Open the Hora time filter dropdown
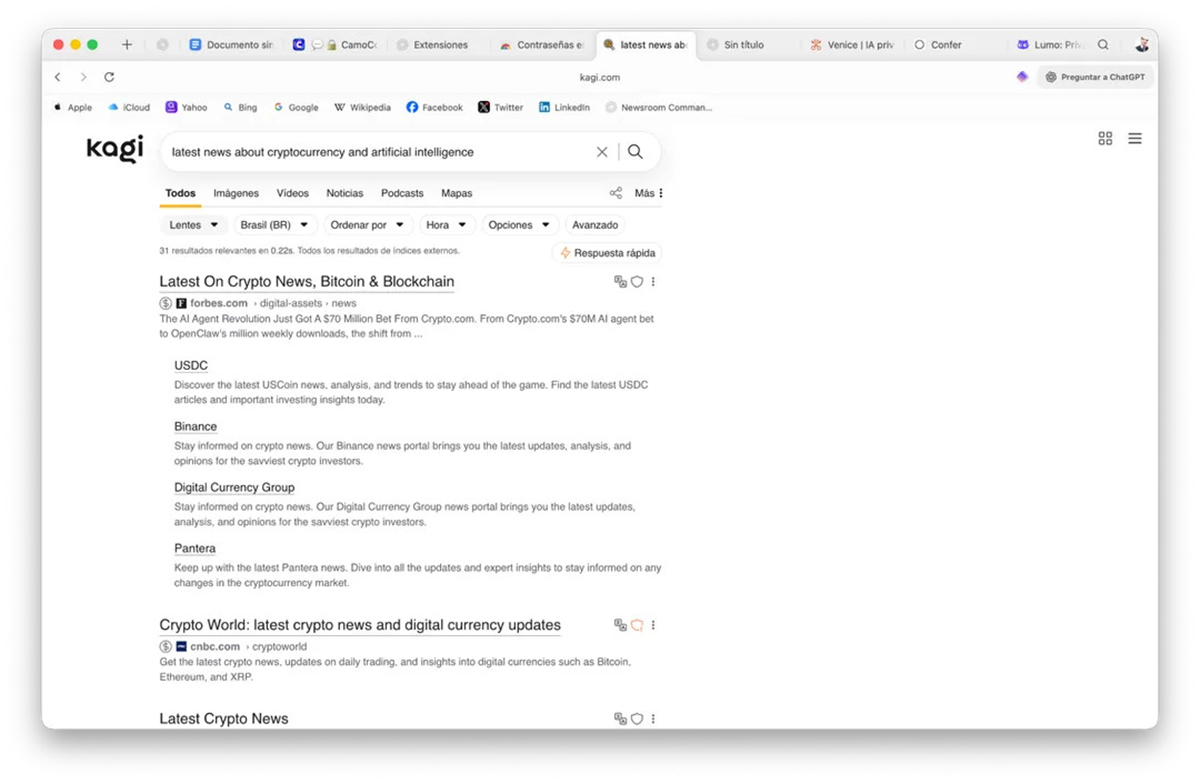1200x784 pixels. click(446, 225)
